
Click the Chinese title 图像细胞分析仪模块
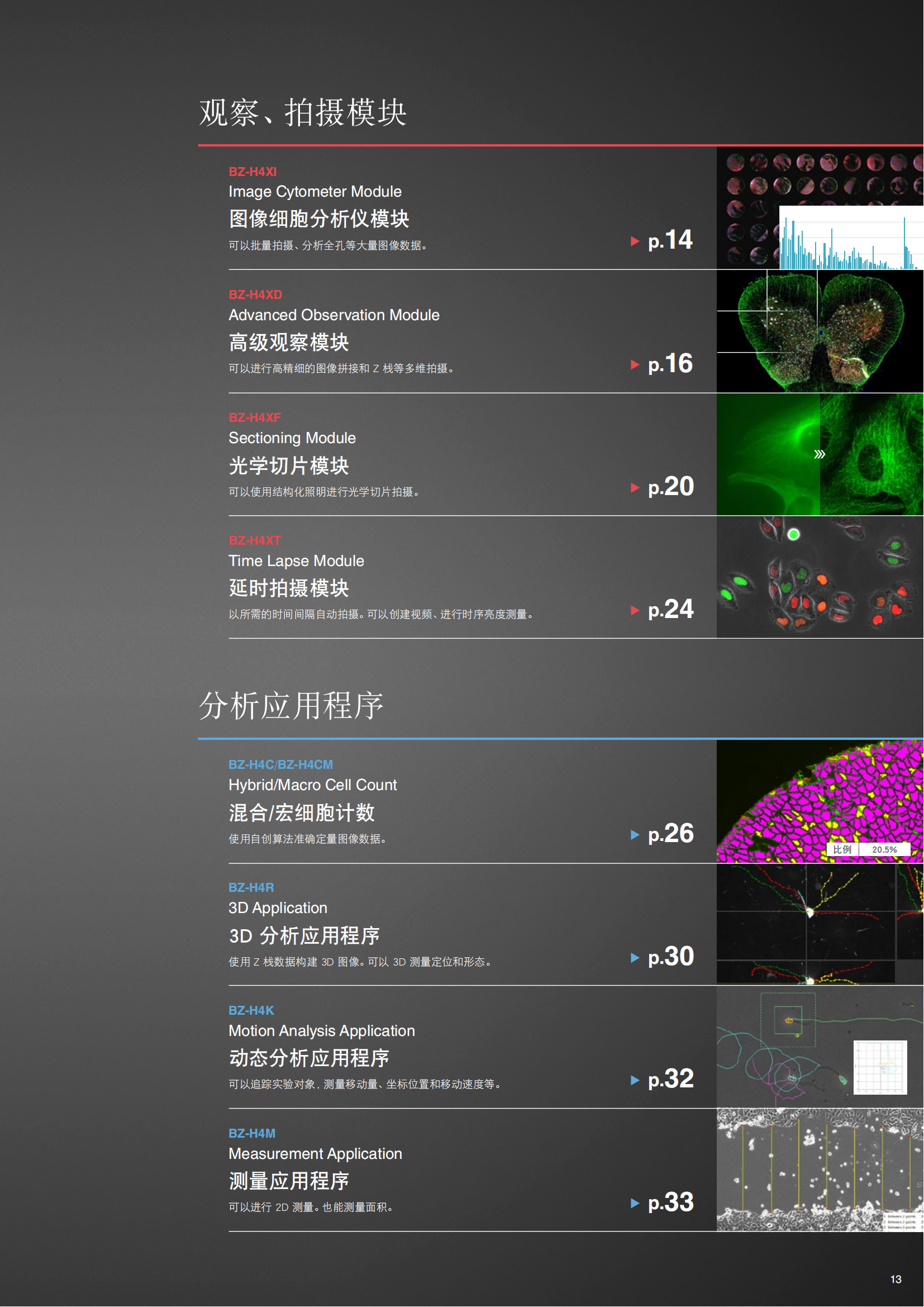pos(319,219)
